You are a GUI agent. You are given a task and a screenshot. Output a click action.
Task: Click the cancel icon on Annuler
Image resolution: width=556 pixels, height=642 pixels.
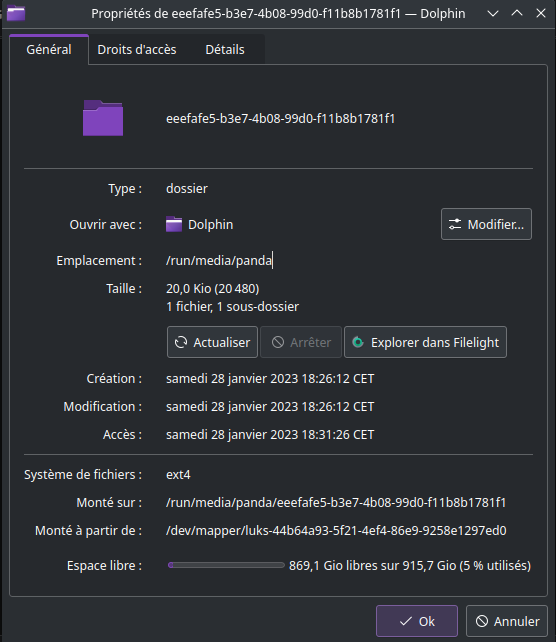pos(482,621)
